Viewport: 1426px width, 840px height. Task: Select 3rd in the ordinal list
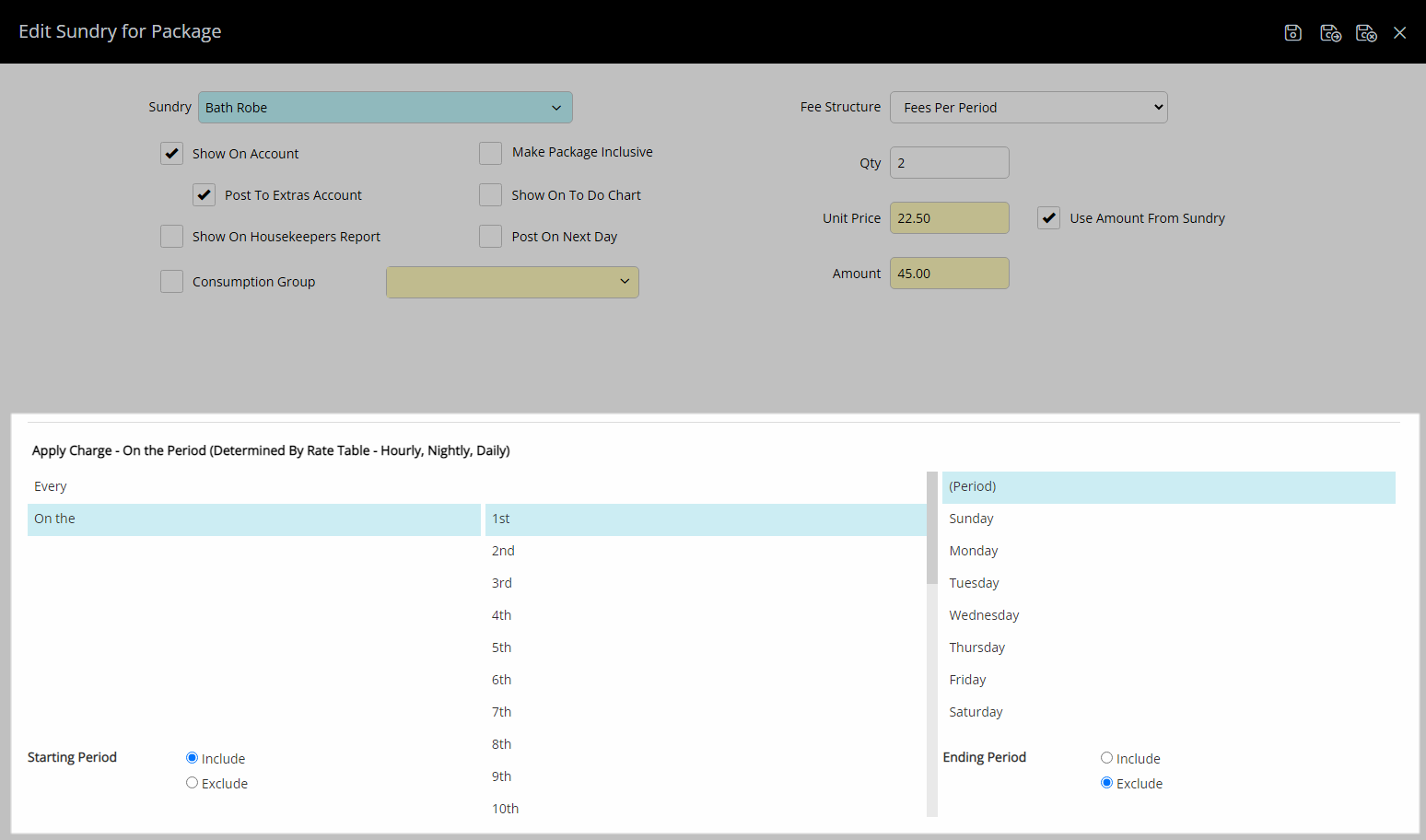(706, 584)
